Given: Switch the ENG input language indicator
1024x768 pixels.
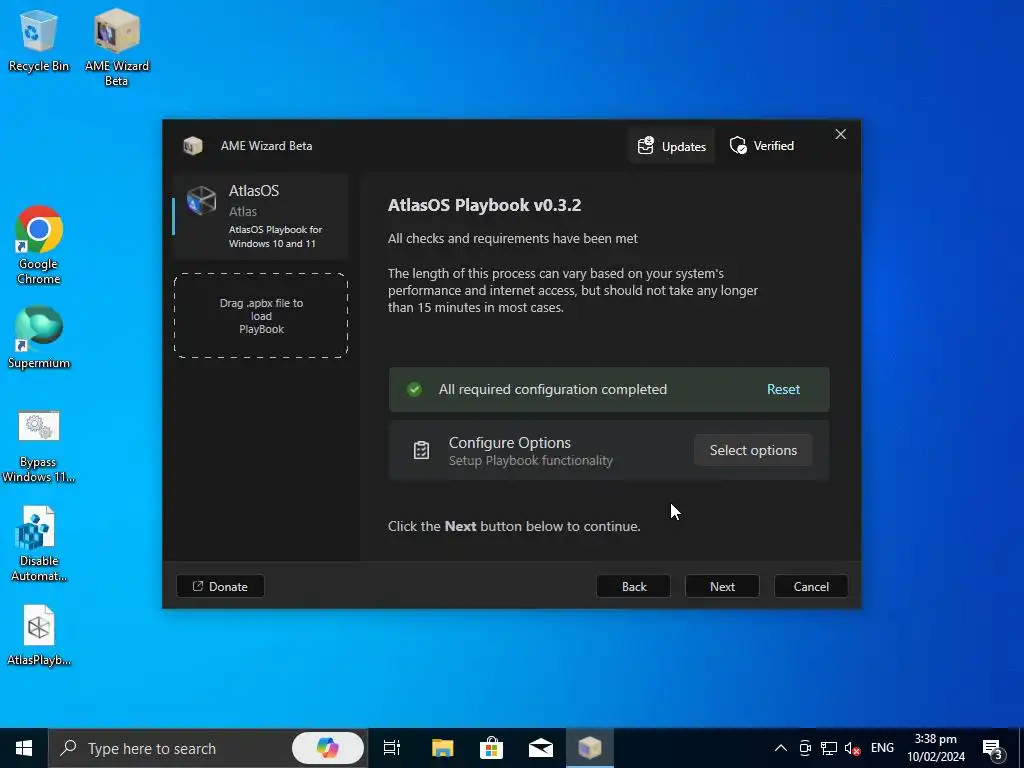Looking at the screenshot, I should point(882,748).
